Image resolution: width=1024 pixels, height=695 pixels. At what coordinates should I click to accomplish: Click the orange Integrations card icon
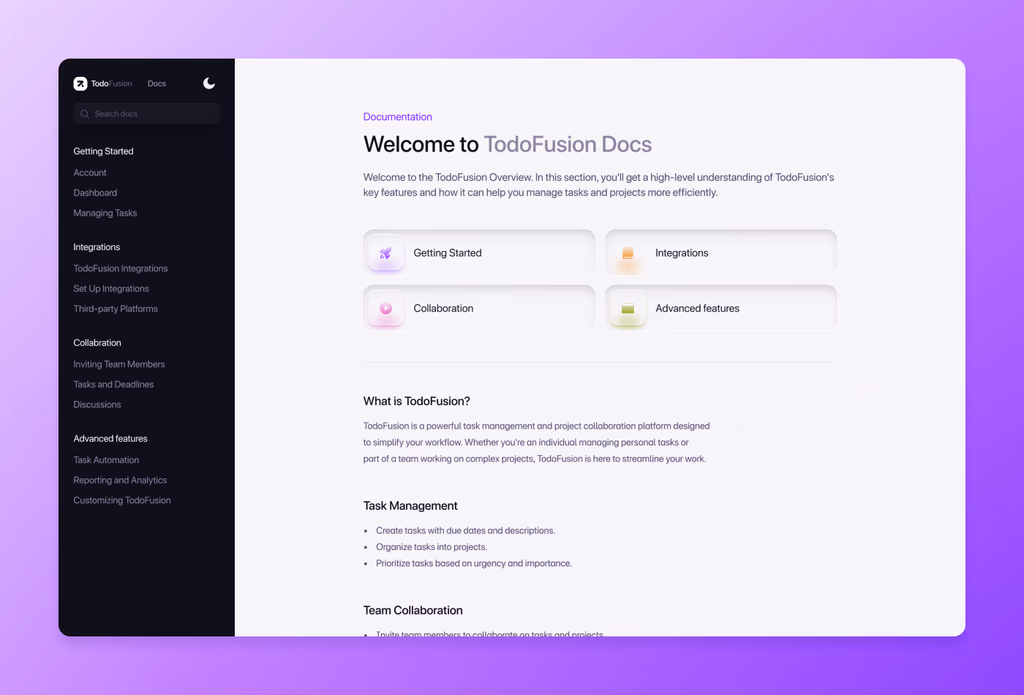(x=628, y=253)
